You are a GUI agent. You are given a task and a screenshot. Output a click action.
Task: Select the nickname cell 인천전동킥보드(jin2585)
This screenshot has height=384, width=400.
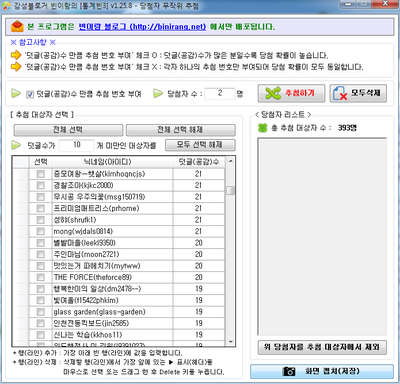point(113,323)
